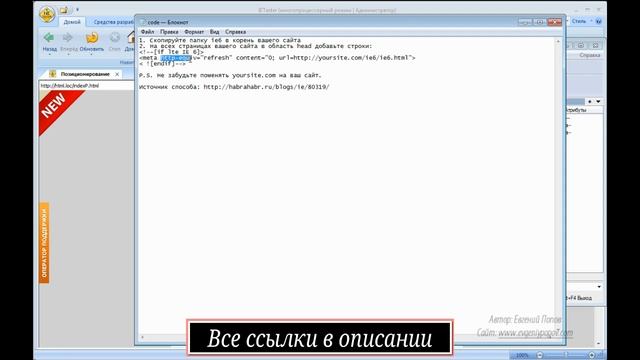Click the Назад green arrow icon
640x360 pixels.
pos(49,38)
